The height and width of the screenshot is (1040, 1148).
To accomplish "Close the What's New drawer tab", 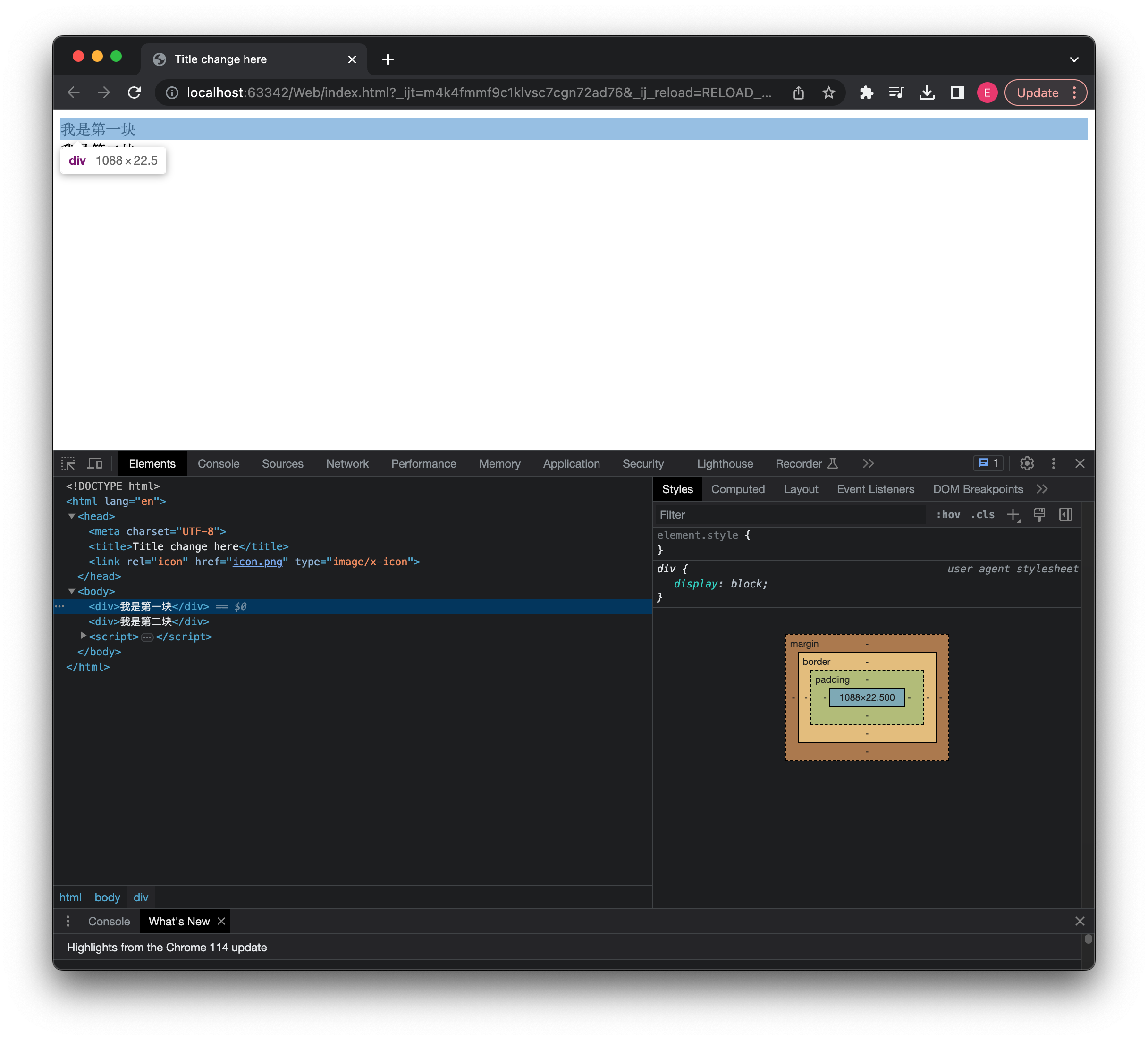I will click(221, 921).
